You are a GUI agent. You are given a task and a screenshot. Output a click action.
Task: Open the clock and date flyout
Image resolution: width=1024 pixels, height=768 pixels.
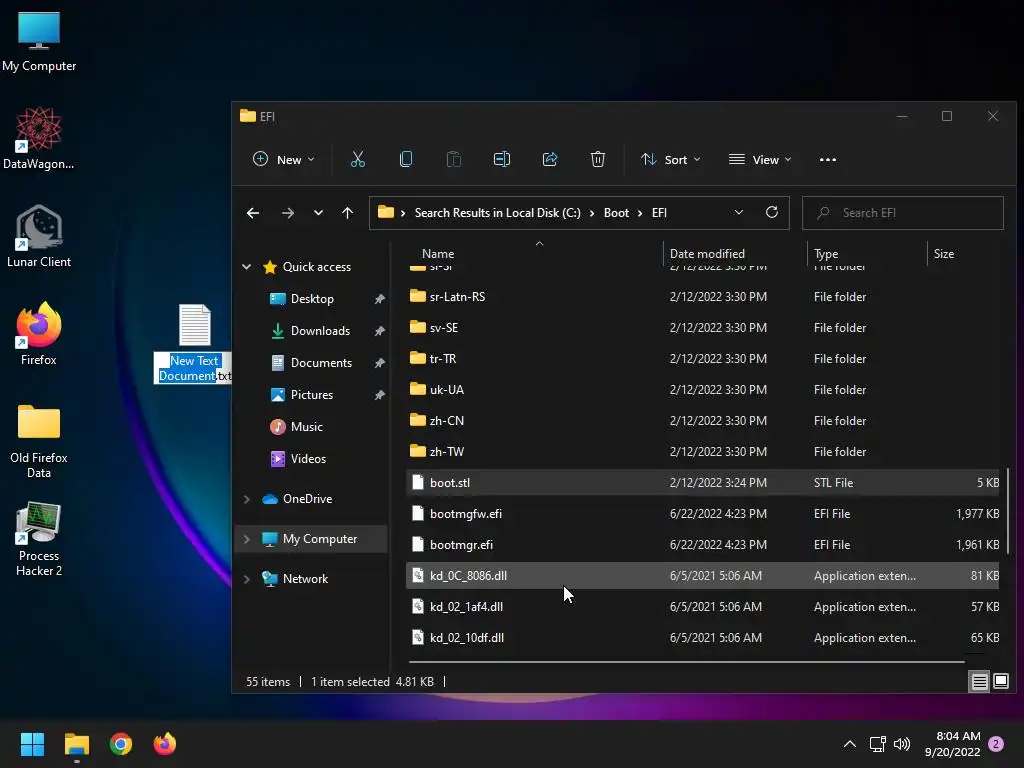952,744
